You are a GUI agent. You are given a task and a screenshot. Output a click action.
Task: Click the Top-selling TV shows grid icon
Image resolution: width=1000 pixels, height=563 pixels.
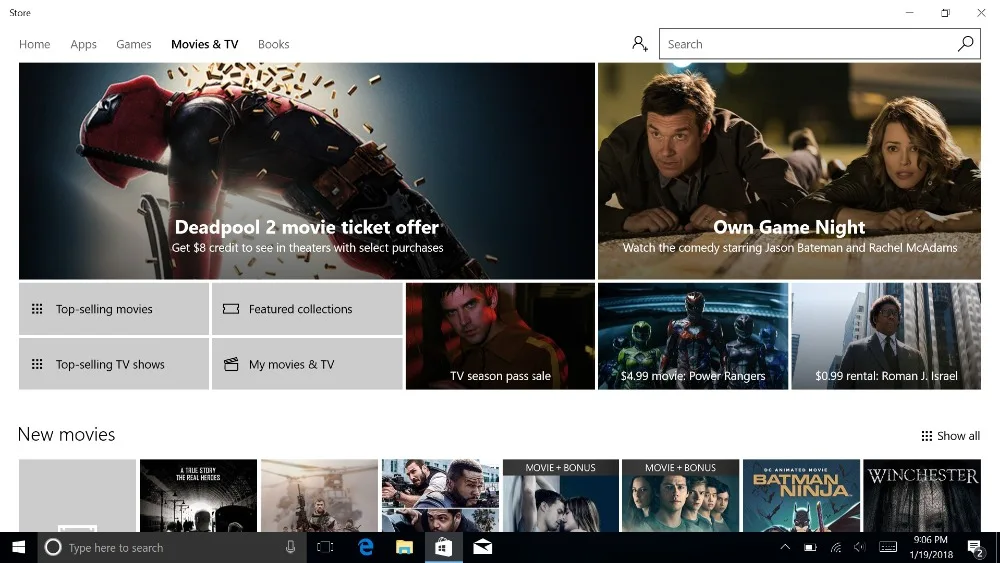coord(37,364)
